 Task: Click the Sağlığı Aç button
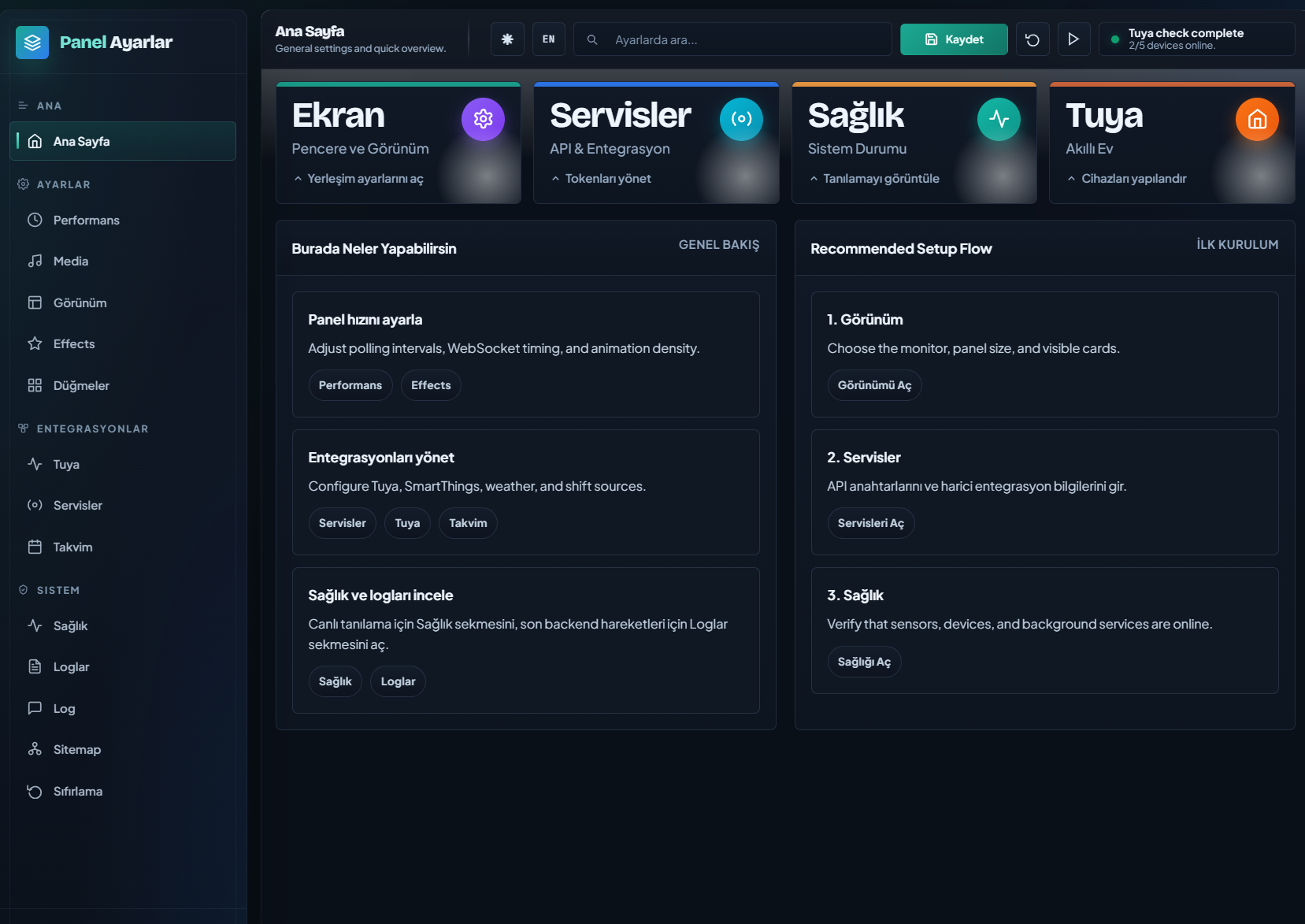tap(864, 662)
